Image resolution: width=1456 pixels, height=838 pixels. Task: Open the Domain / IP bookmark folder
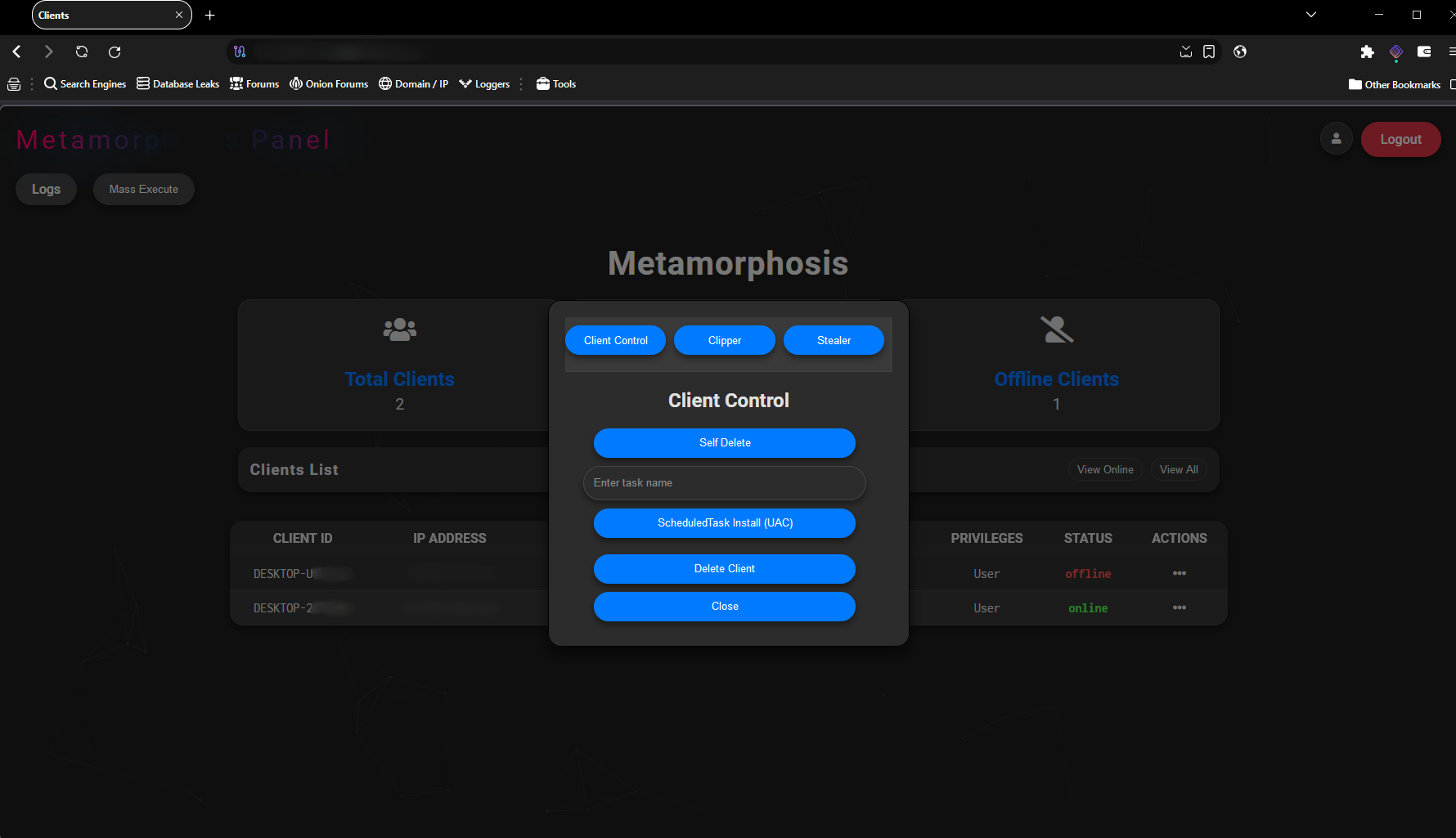pyautogui.click(x=413, y=84)
